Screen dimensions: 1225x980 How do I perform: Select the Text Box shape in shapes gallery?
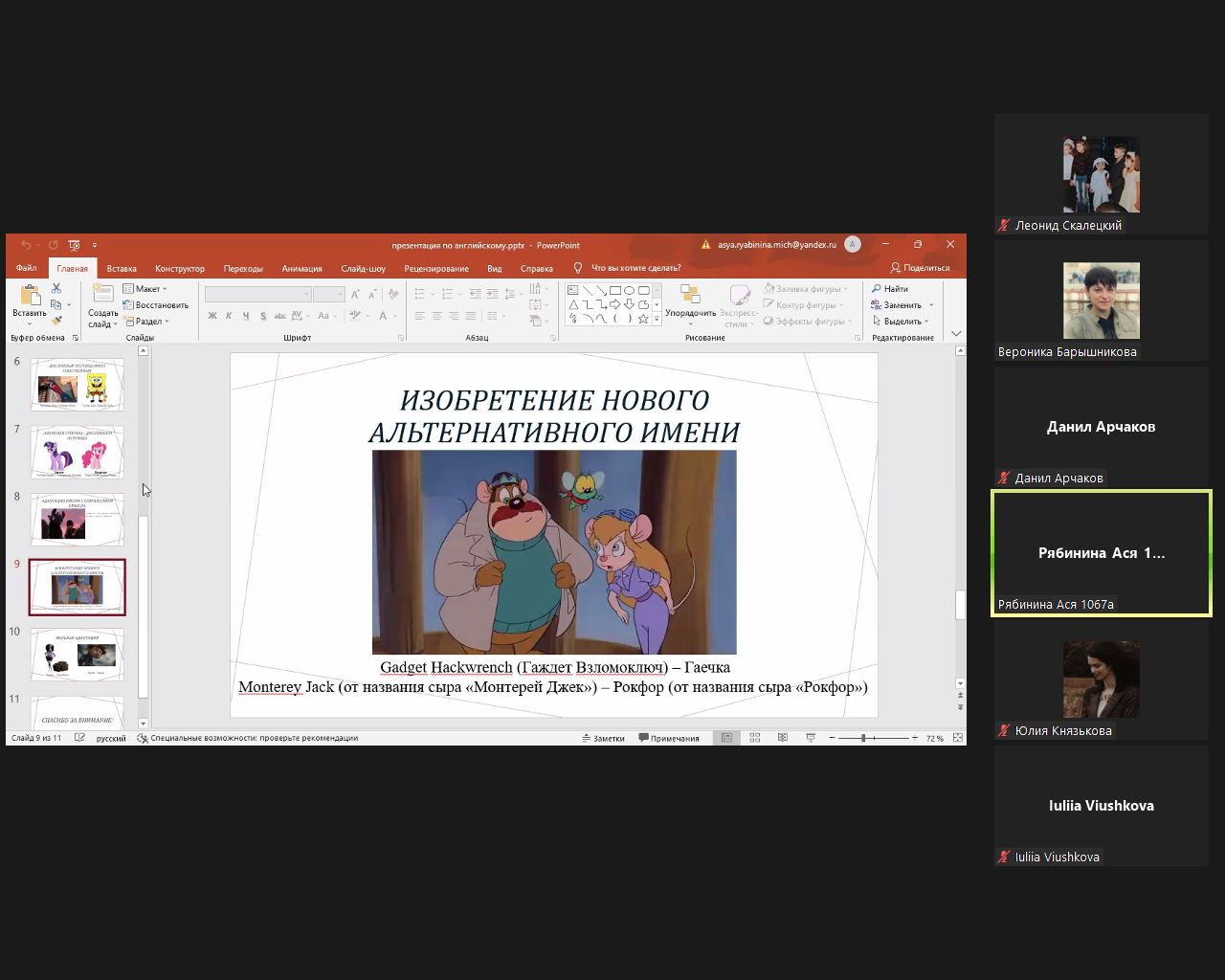573,290
